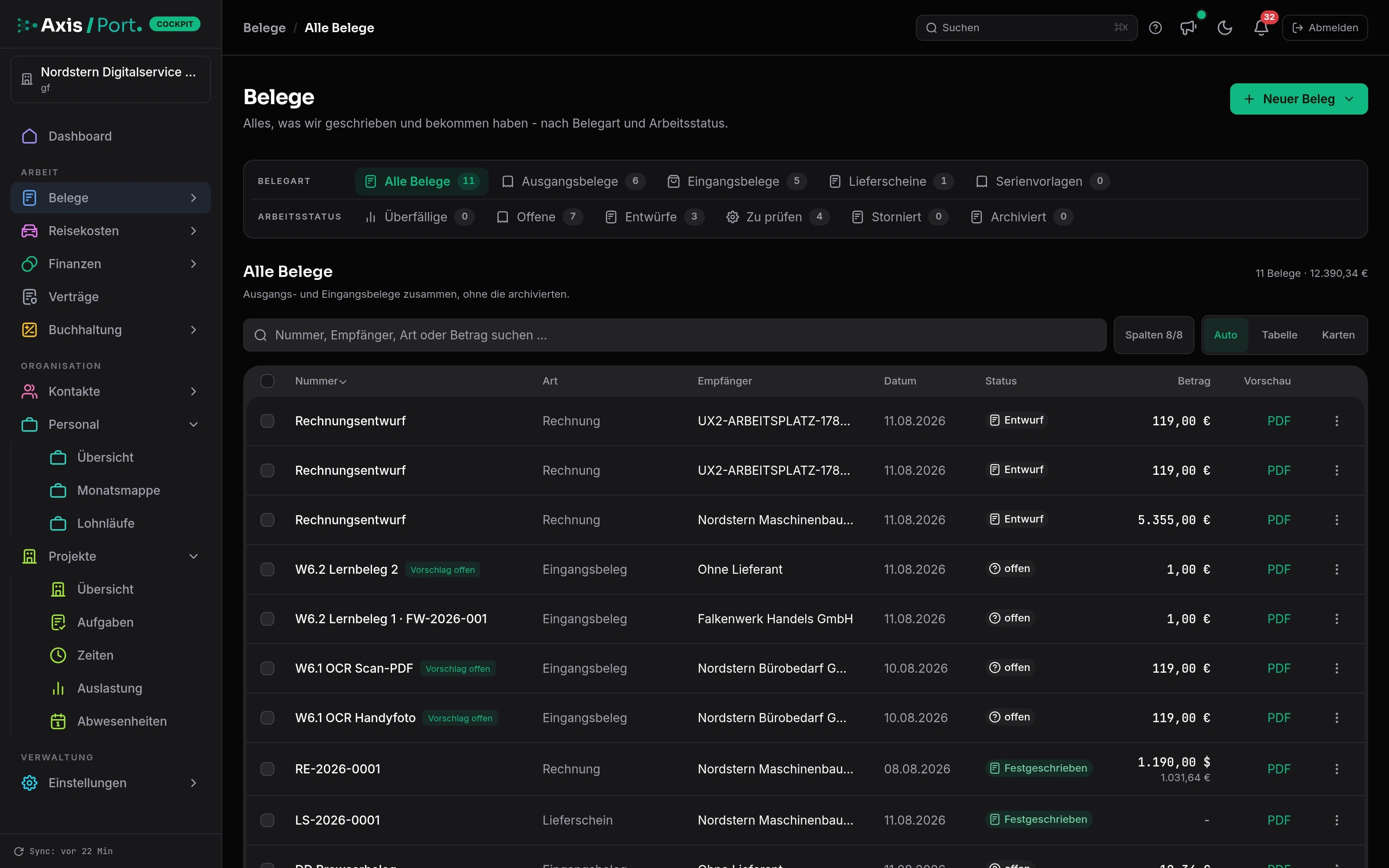The height and width of the screenshot is (868, 1389).
Task: Click the Auslastung bar chart icon
Action: [58, 688]
